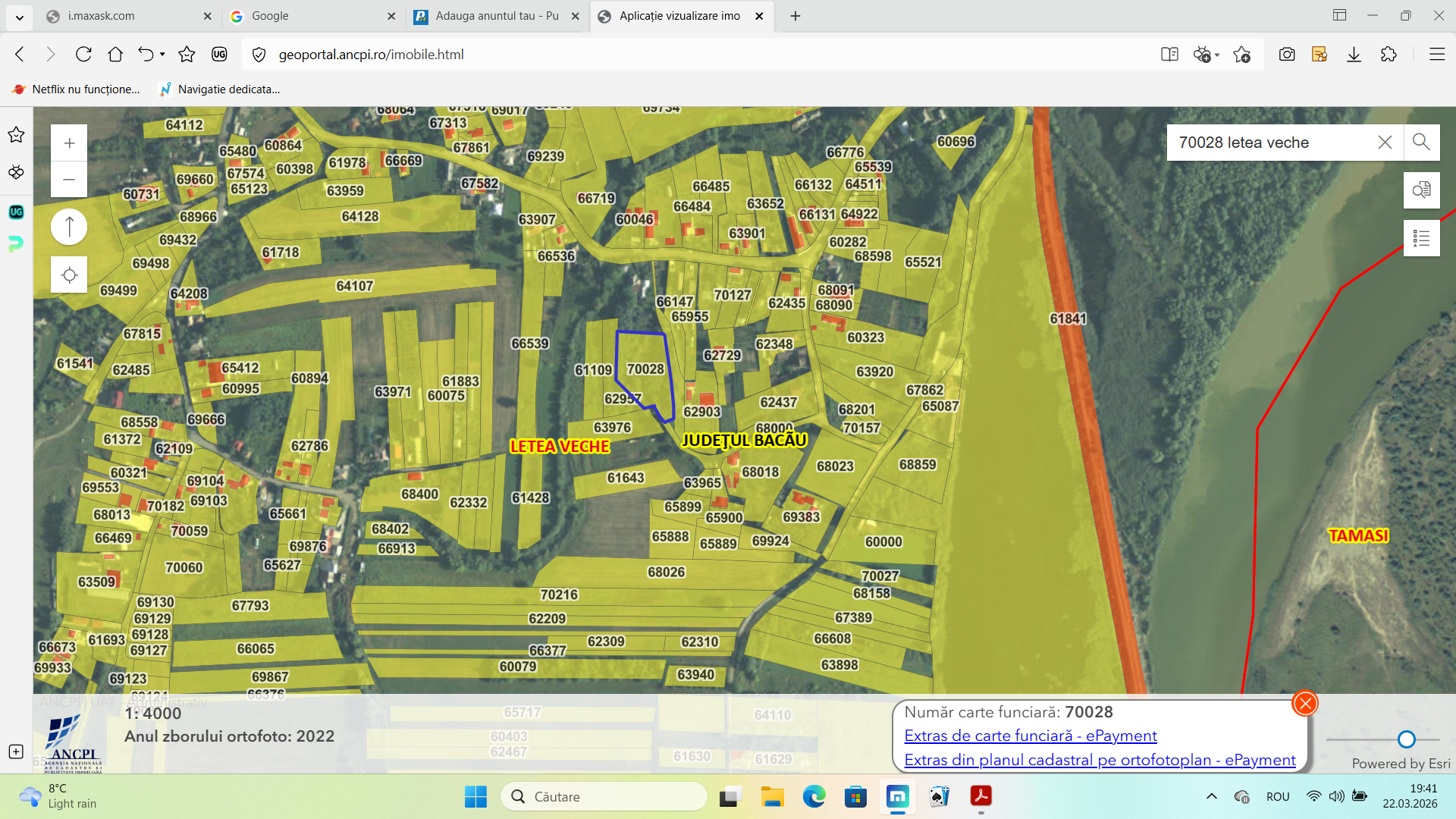1456x819 pixels.
Task: Open Extras din planul cadastral link
Action: coord(1099,760)
